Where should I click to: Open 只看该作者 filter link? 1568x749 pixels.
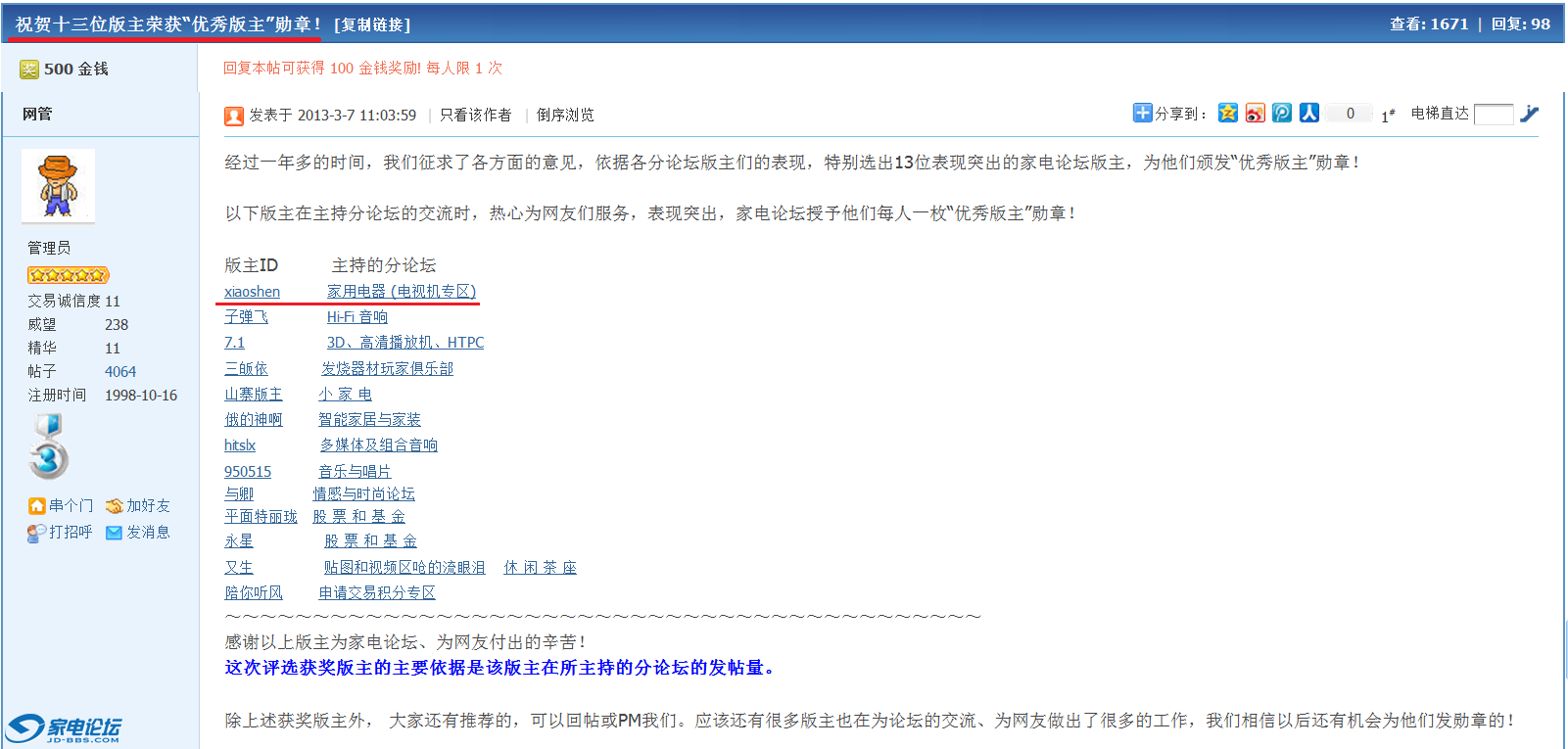475,116
